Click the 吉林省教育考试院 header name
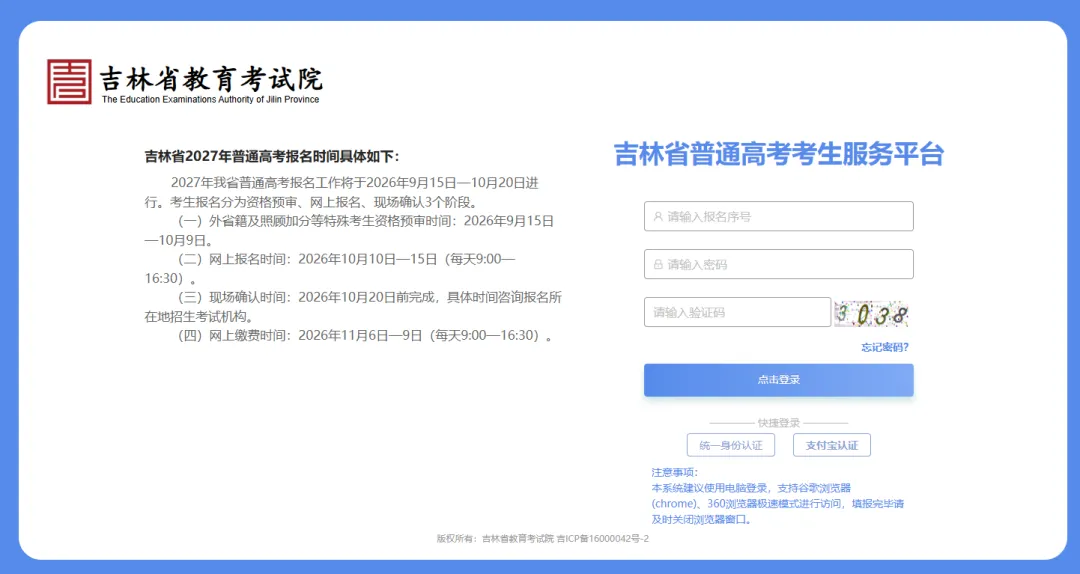The image size is (1080, 574). tap(211, 79)
